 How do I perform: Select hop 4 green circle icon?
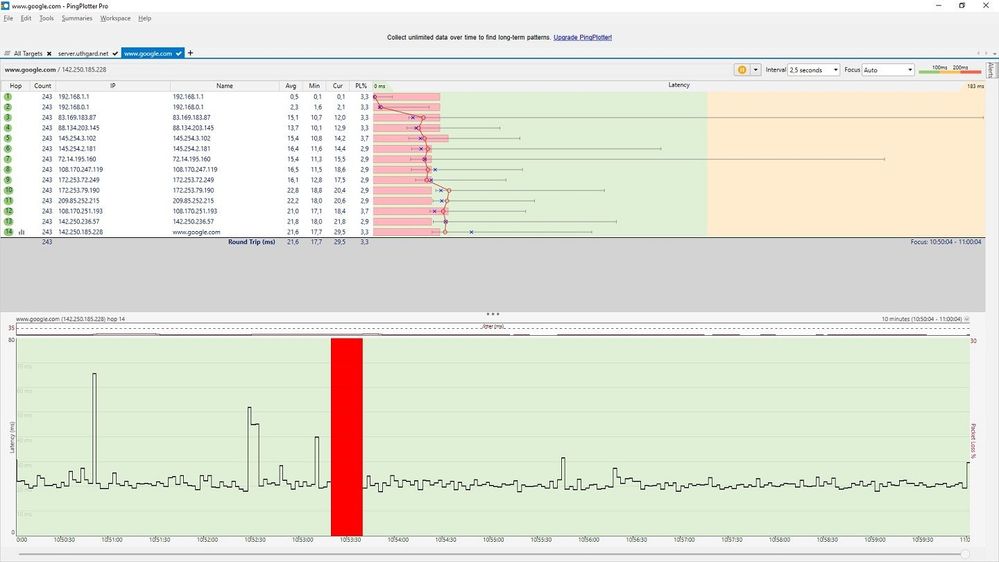8,128
